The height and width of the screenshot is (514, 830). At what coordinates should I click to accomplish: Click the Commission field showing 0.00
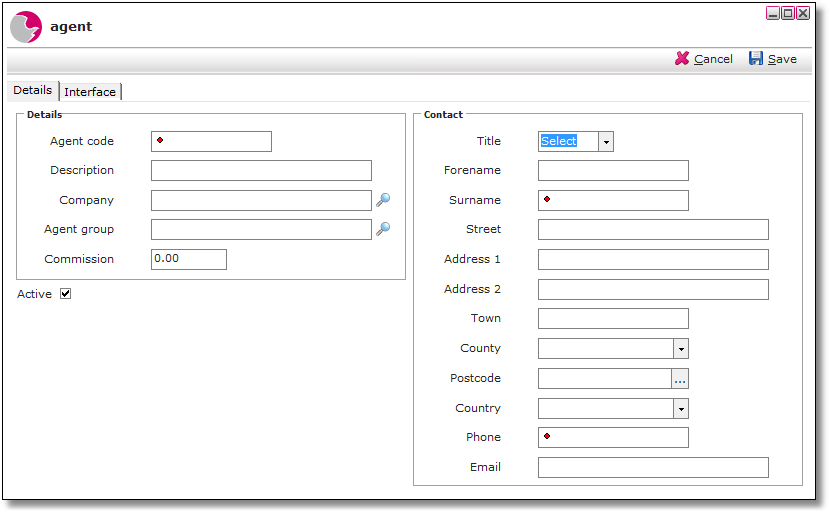click(189, 259)
